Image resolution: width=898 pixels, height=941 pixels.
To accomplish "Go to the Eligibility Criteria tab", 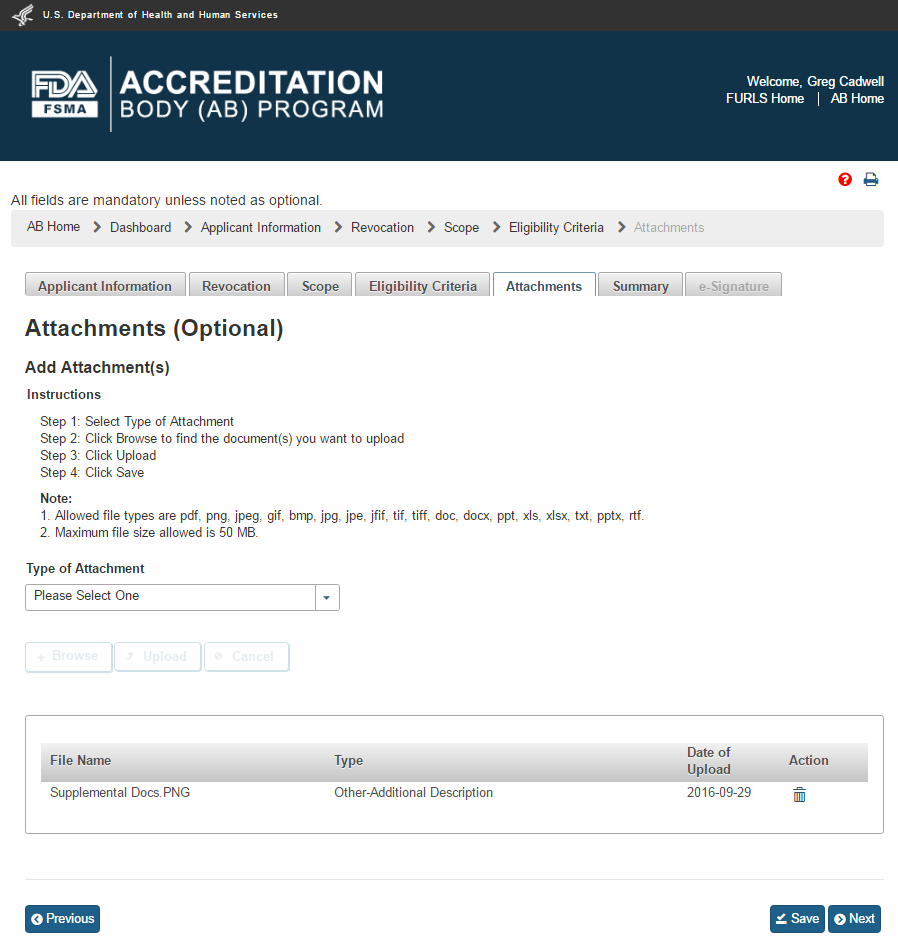I will [x=423, y=286].
